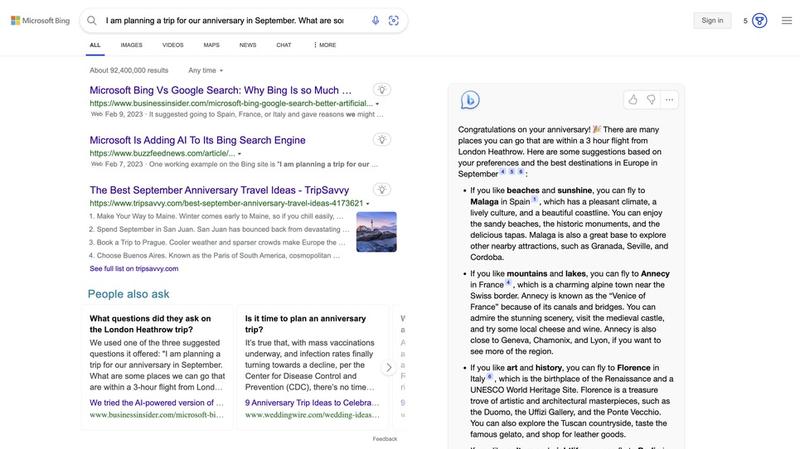Open We tried the AI-powered version link
This screenshot has width=800, height=449.
156,403
